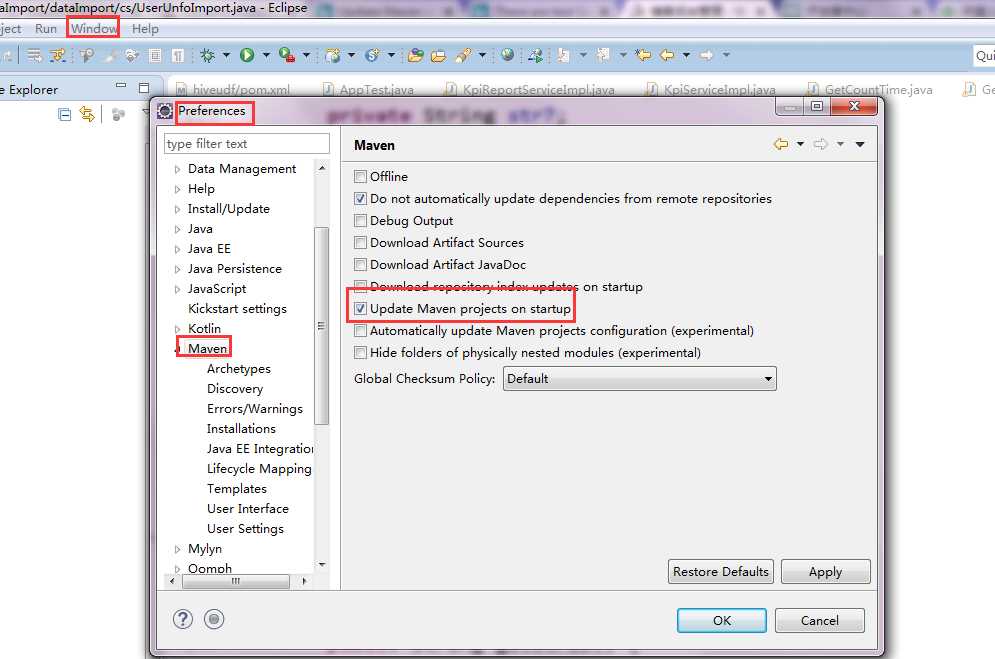Click the yellow back arrow in Maven page header
Viewport: 995px width, 659px height.
tap(781, 145)
